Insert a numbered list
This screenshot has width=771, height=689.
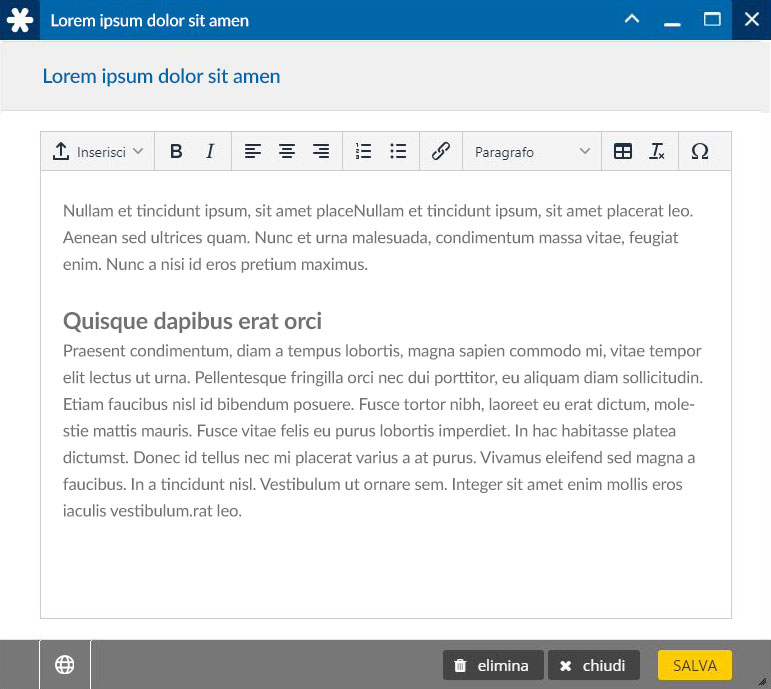point(363,151)
